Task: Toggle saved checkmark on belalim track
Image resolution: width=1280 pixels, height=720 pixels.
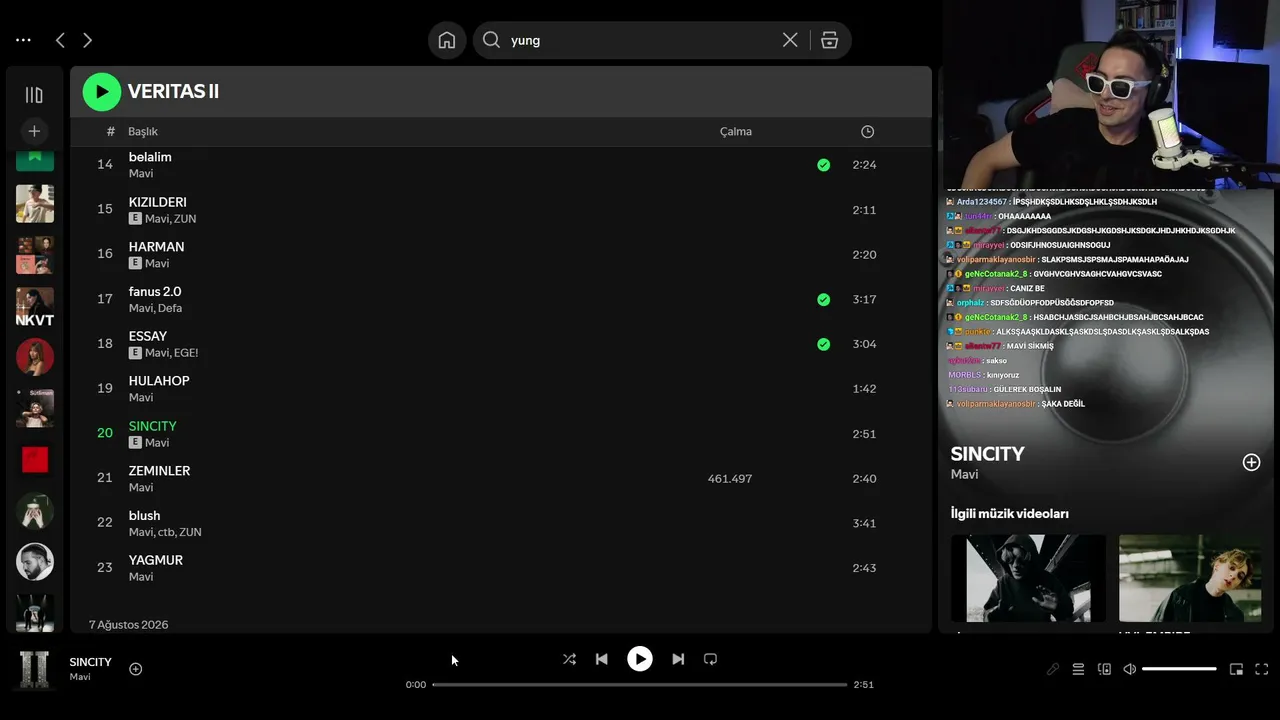Action: pyautogui.click(x=823, y=165)
